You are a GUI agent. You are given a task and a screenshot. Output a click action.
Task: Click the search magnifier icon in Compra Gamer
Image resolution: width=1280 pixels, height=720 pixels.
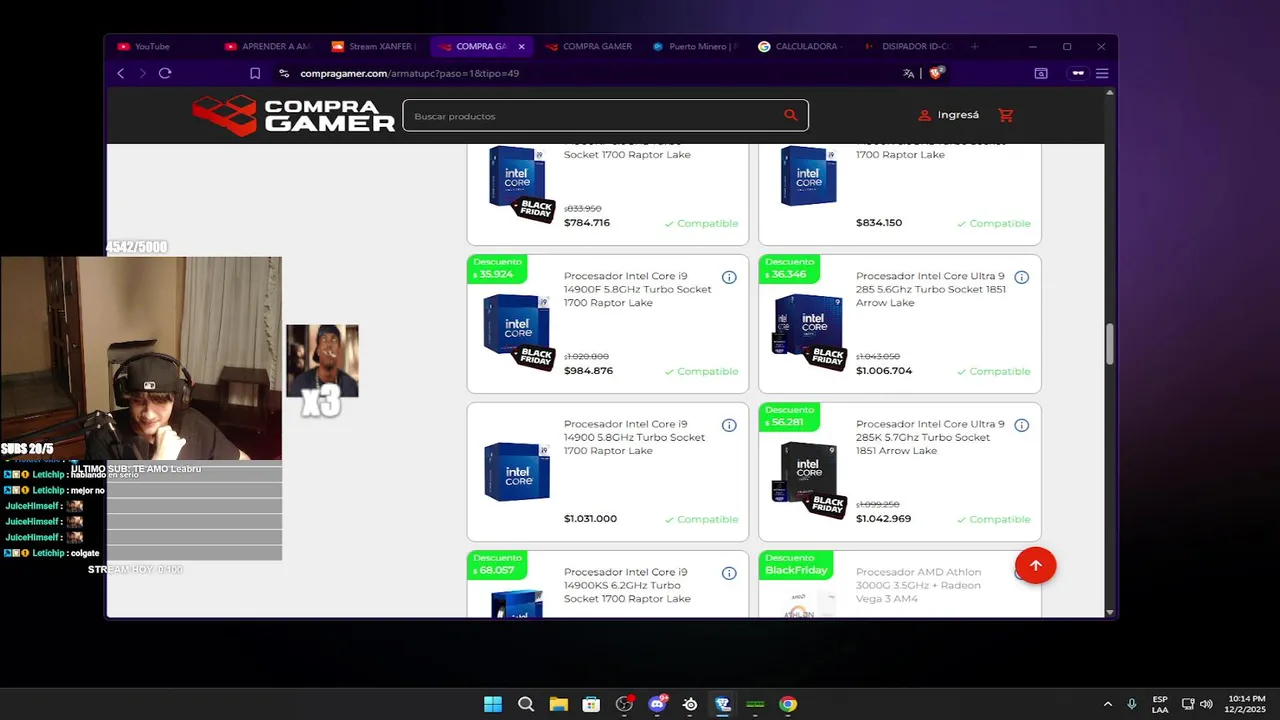[x=790, y=115]
